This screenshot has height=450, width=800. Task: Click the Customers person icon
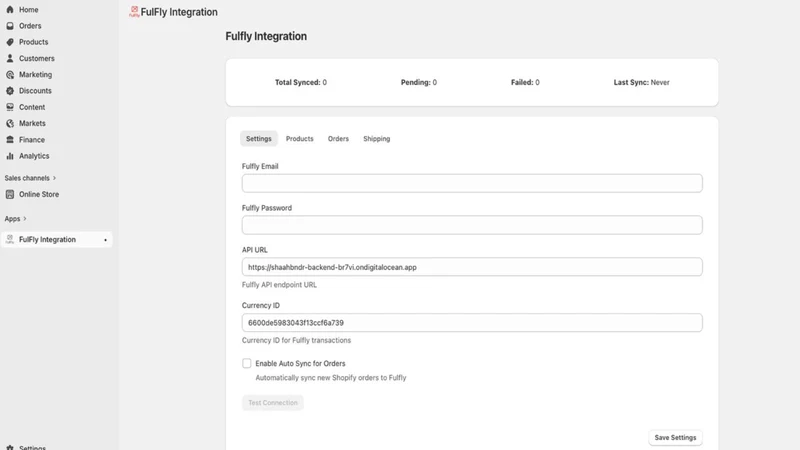point(10,59)
